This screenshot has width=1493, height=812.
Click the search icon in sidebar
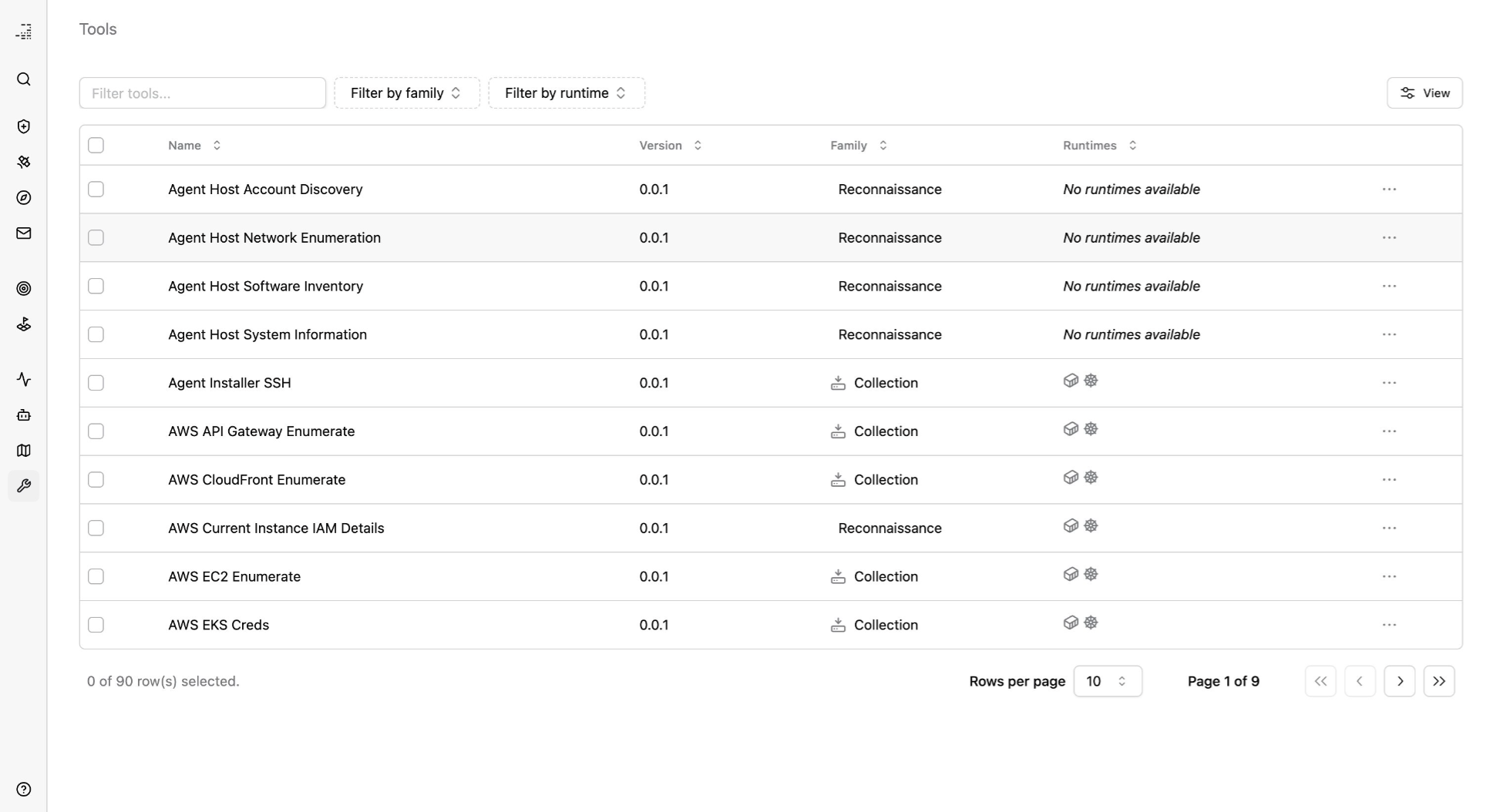24,79
